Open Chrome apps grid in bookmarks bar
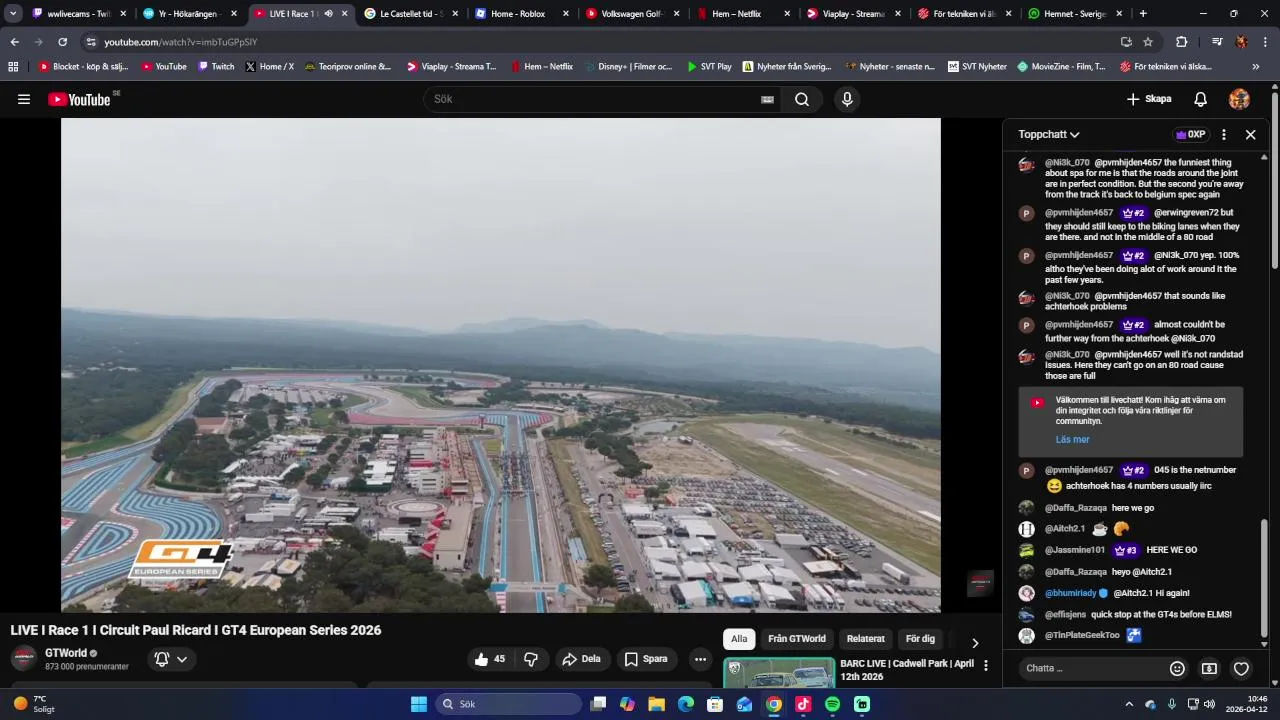 (13, 67)
